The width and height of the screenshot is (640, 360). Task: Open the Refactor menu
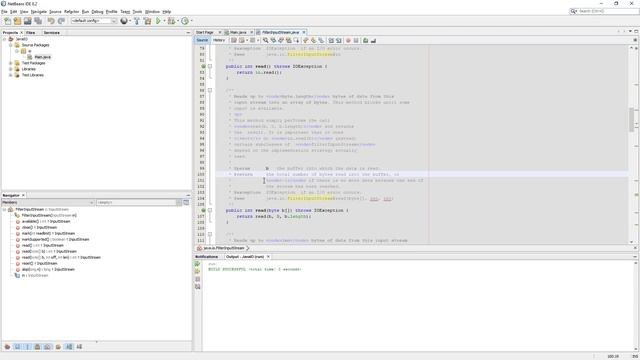(71, 12)
